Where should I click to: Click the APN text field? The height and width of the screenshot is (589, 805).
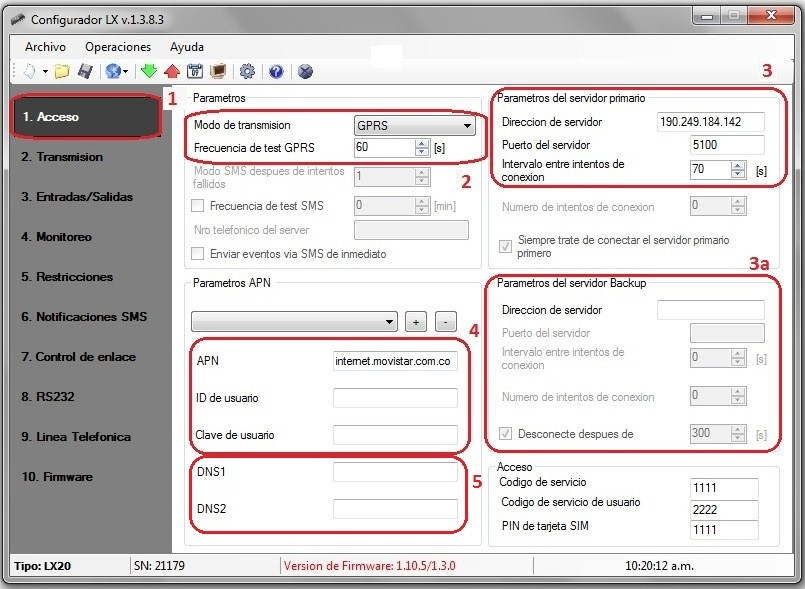pyautogui.click(x=395, y=361)
